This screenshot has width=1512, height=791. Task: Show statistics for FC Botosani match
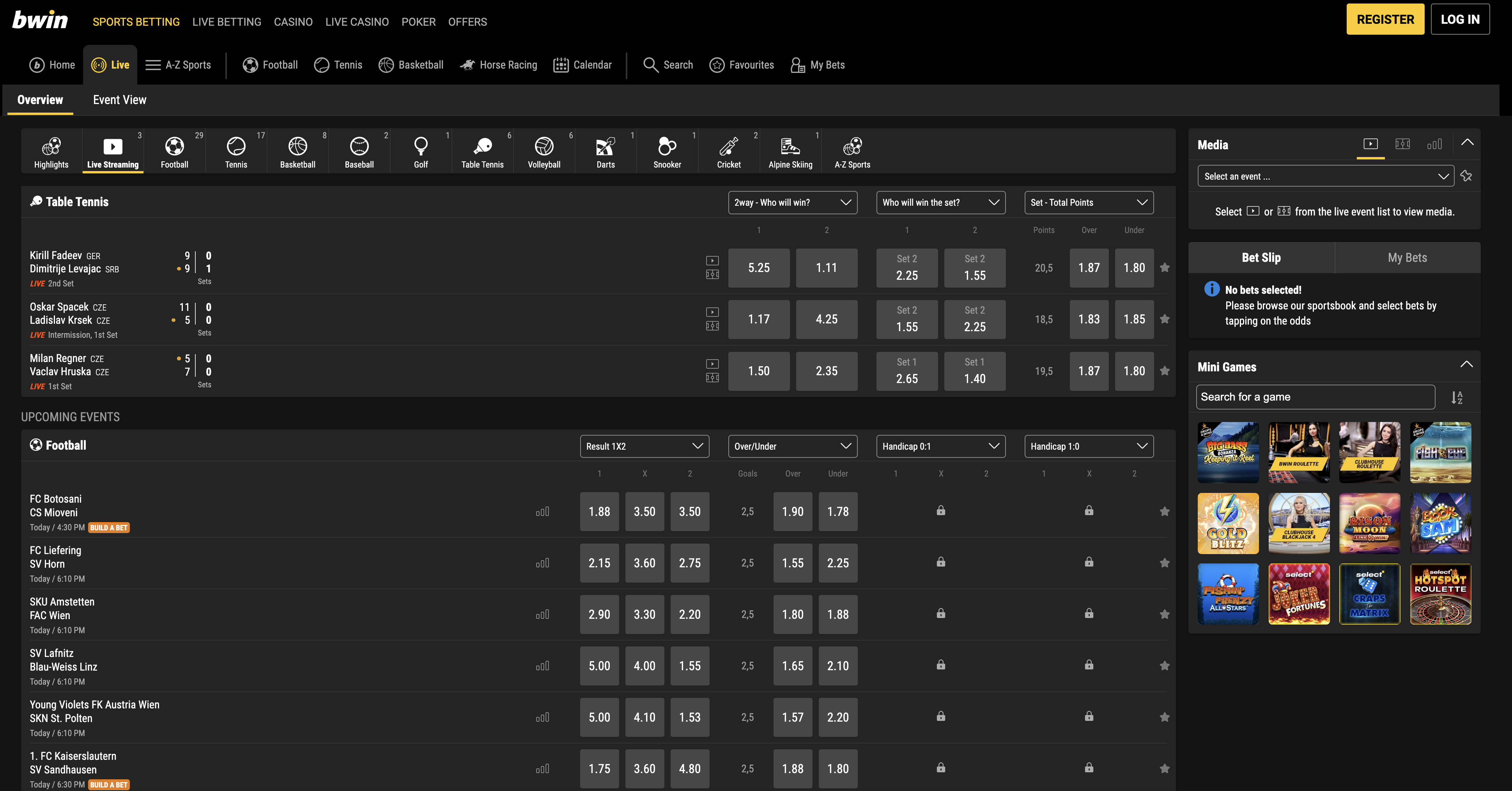click(542, 512)
